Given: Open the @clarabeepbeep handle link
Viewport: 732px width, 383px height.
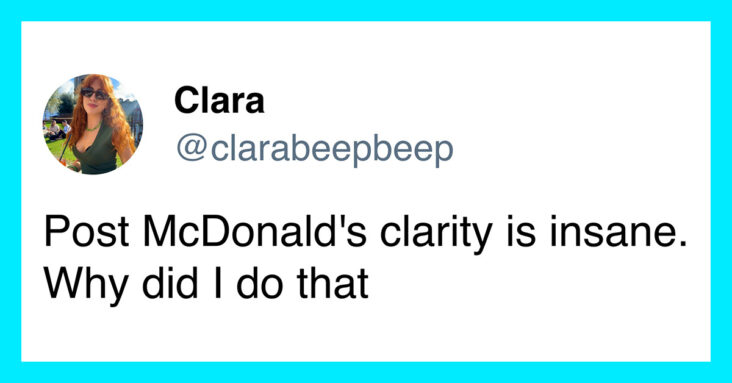Looking at the screenshot, I should [x=315, y=150].
